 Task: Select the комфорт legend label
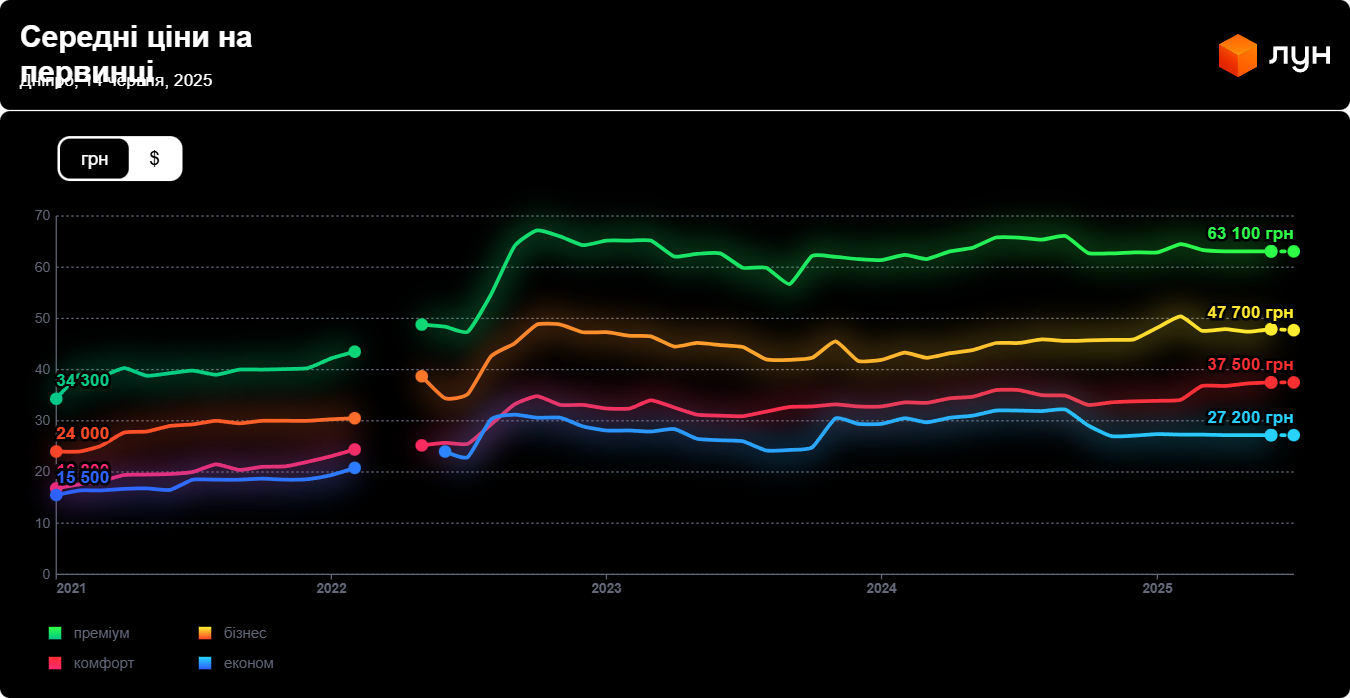pyautogui.click(x=104, y=663)
